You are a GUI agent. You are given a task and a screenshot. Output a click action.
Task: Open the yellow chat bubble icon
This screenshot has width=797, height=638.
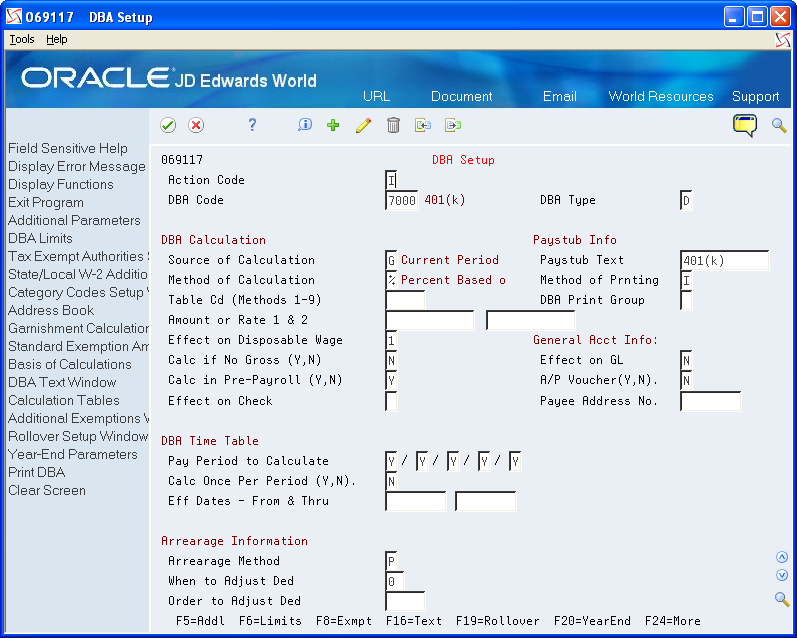tap(745, 125)
